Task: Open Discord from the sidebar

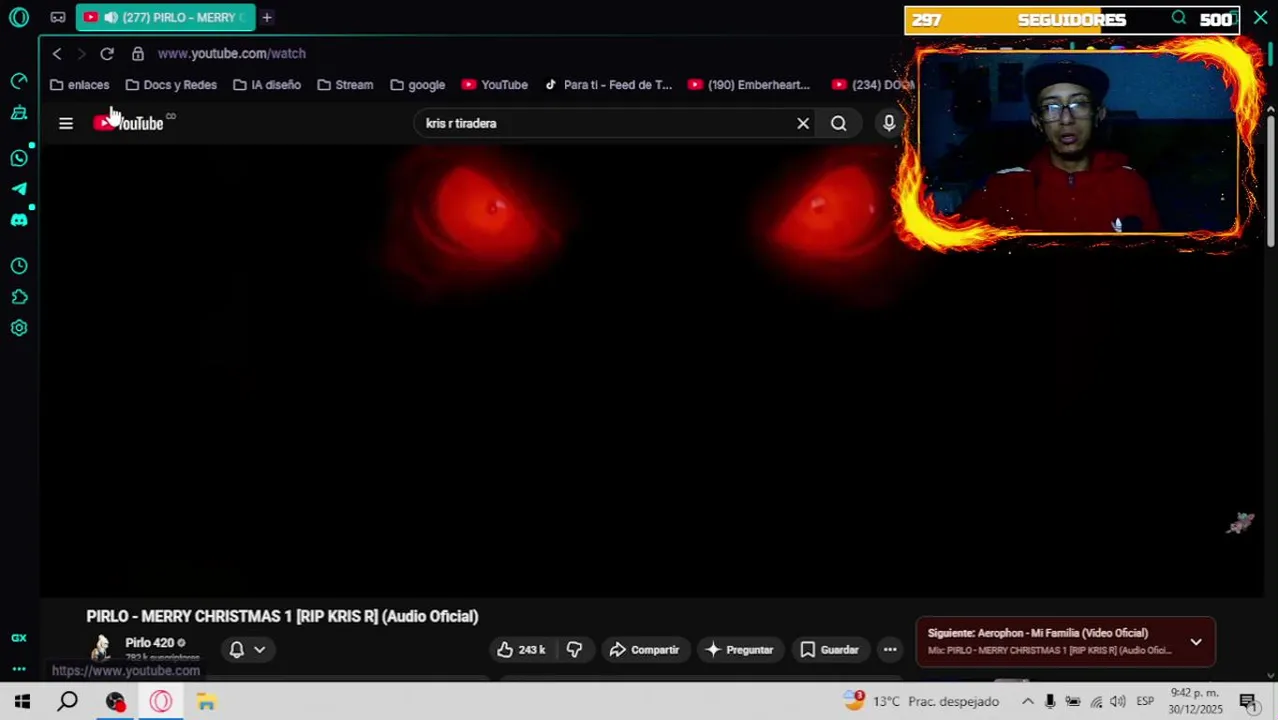Action: pos(19,220)
